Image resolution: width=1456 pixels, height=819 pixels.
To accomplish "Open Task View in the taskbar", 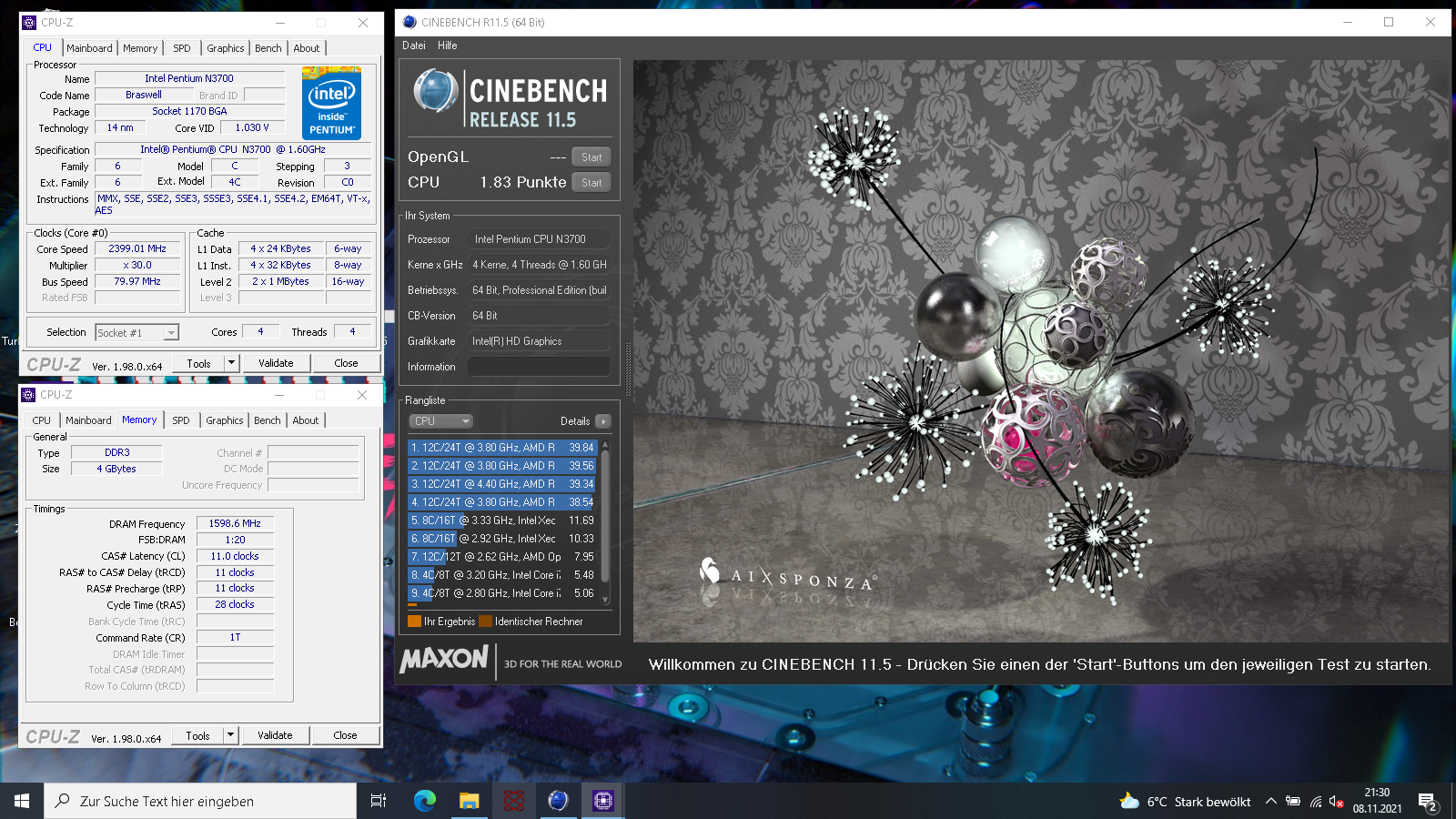I will tap(379, 801).
